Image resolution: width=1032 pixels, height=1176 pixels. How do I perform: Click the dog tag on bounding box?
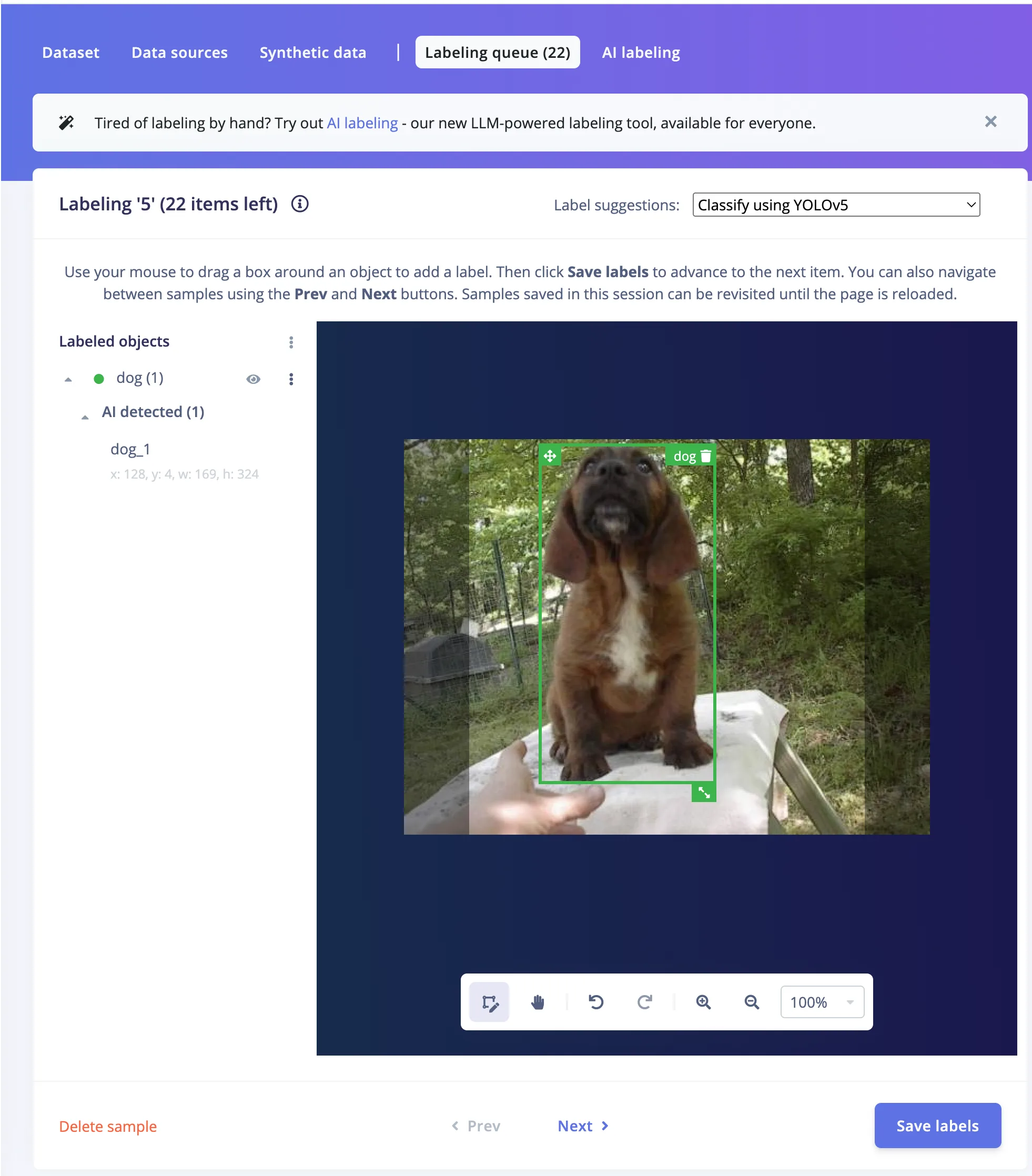point(684,456)
